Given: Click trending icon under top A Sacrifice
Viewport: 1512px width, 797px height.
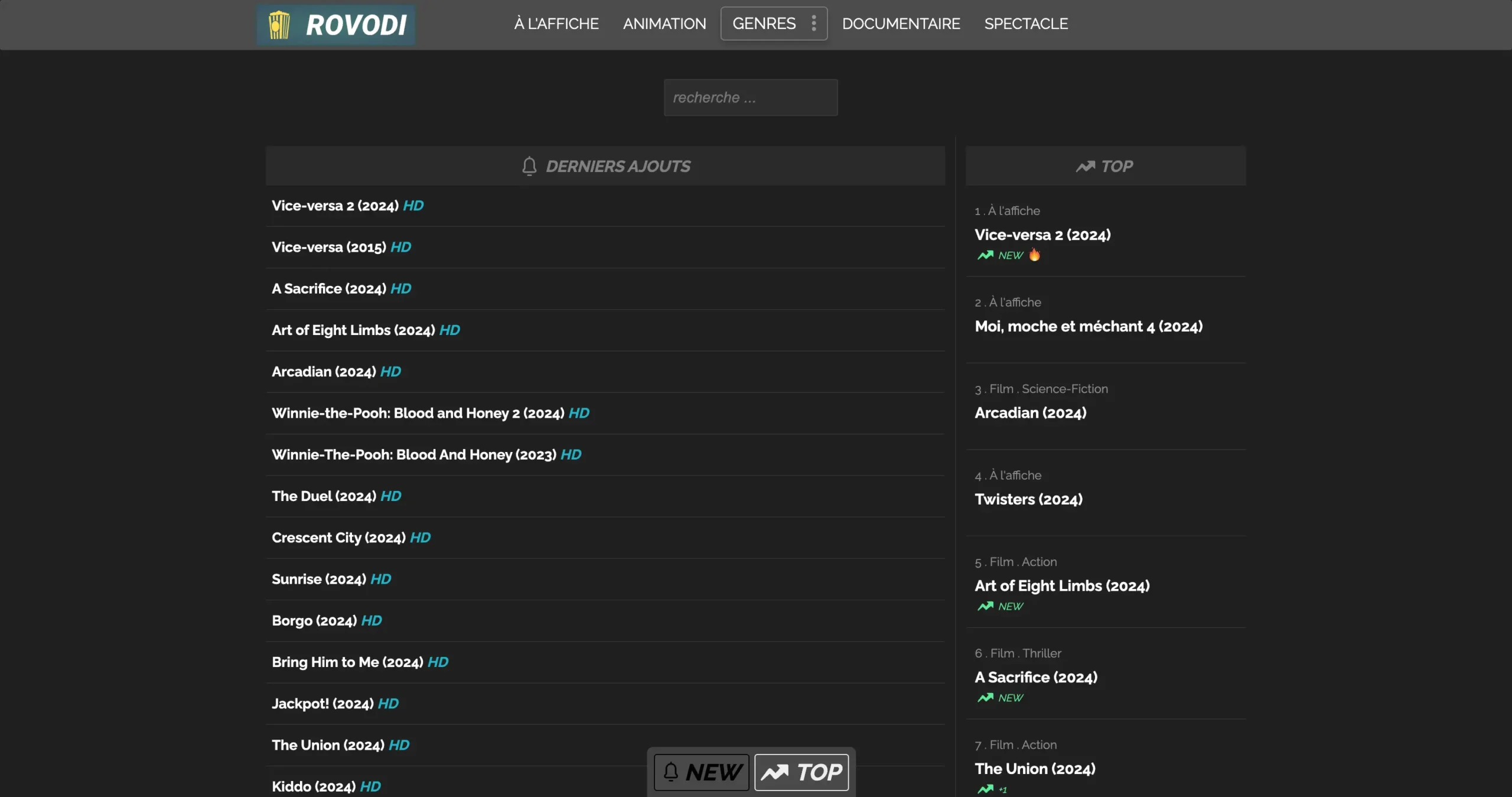Looking at the screenshot, I should point(985,698).
